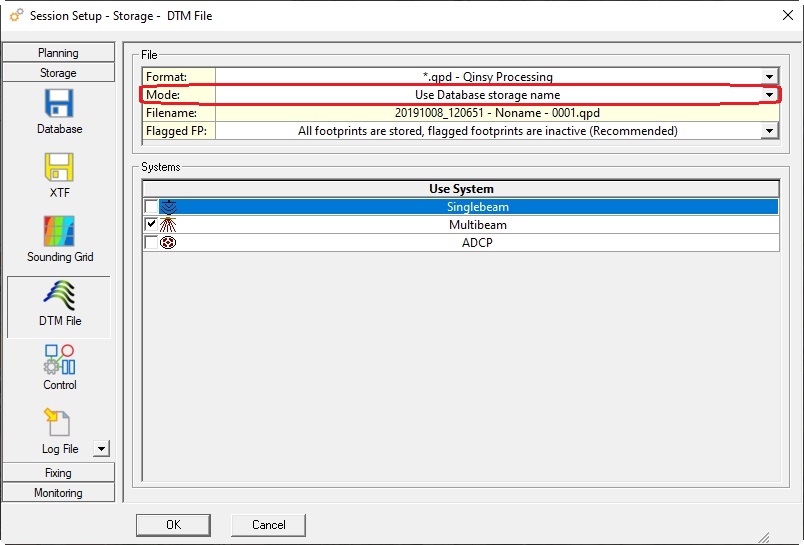Expand the Mode dropdown arrow
Screen dimensions: 804x545
point(769,95)
